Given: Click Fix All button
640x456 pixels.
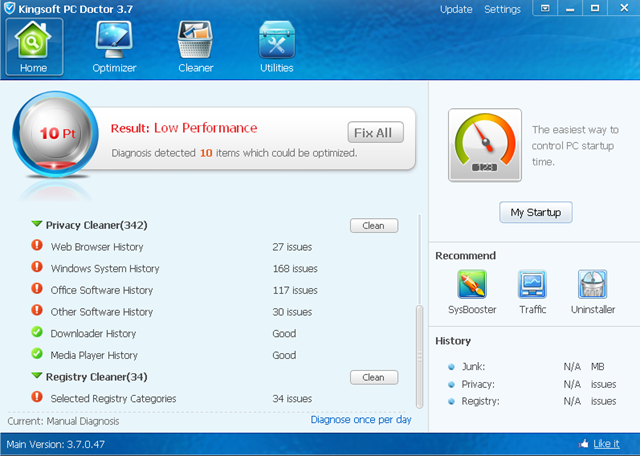Looking at the screenshot, I should (376, 132).
